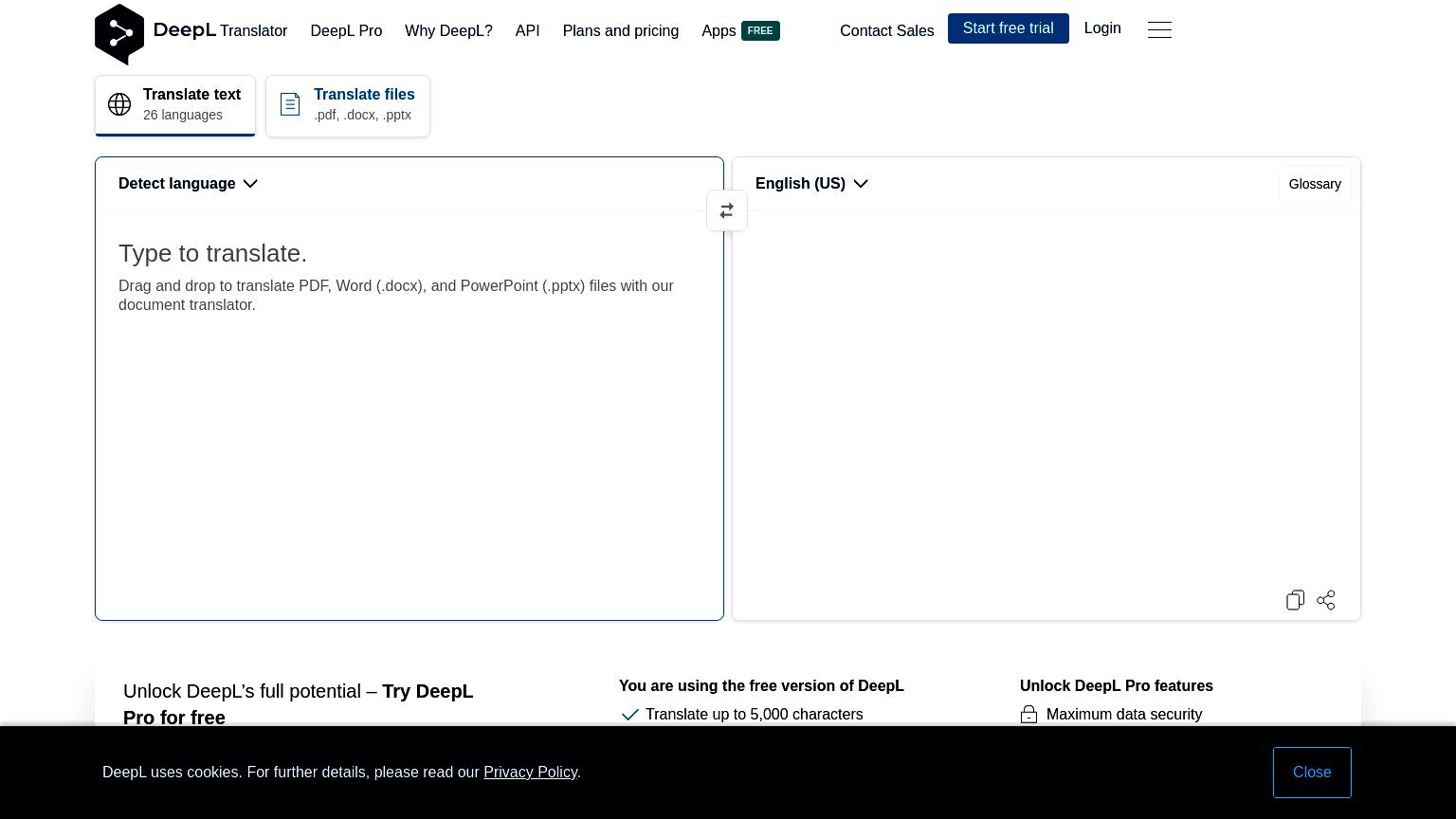Click the document icon in Translate files tab
Viewport: 1456px width, 819px height.
point(290,104)
